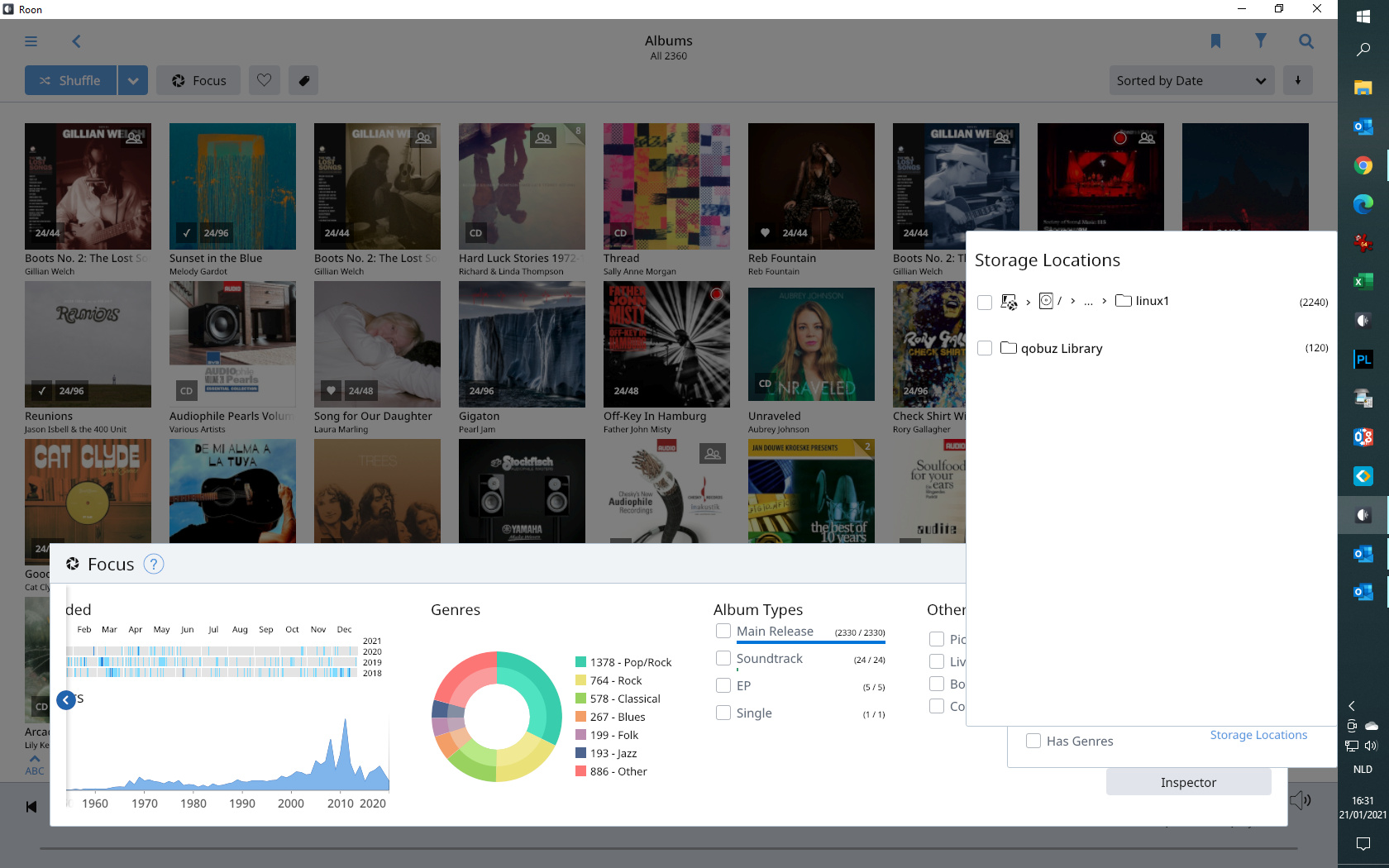Check the Liv... option under Other
1389x868 pixels.
937,661
